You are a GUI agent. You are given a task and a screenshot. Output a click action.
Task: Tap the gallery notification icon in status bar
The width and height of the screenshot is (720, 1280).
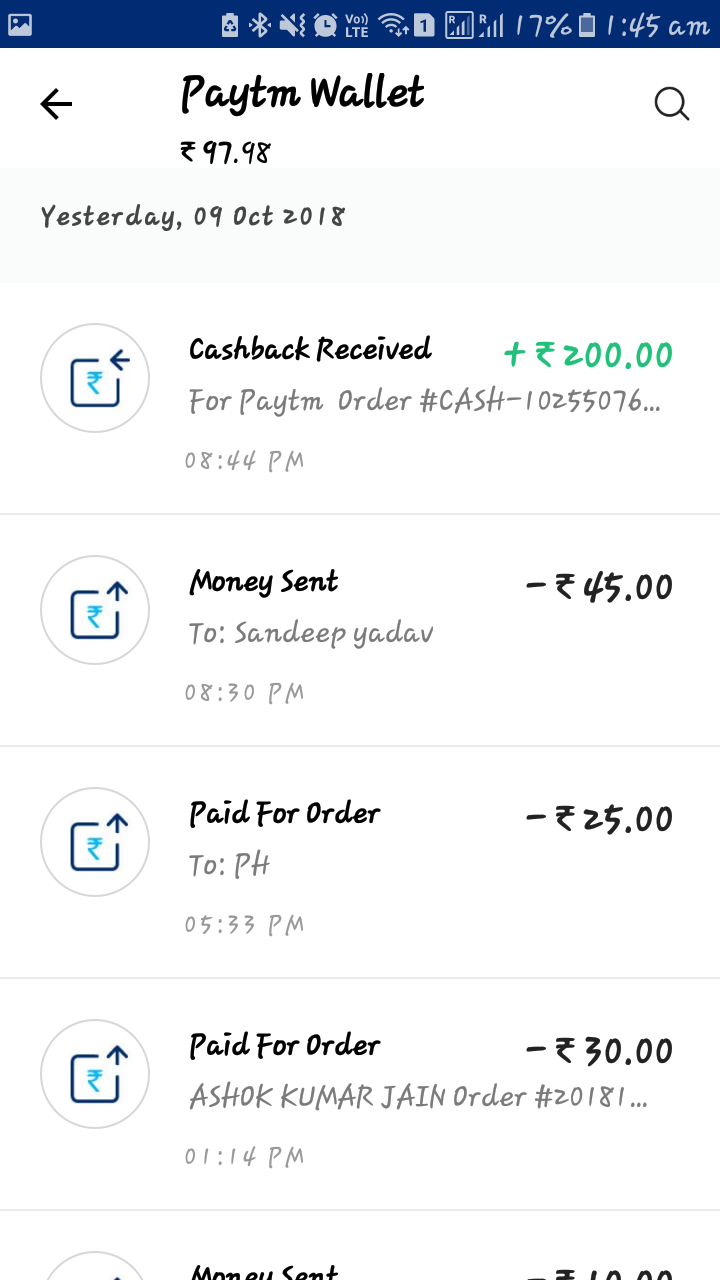[20, 24]
